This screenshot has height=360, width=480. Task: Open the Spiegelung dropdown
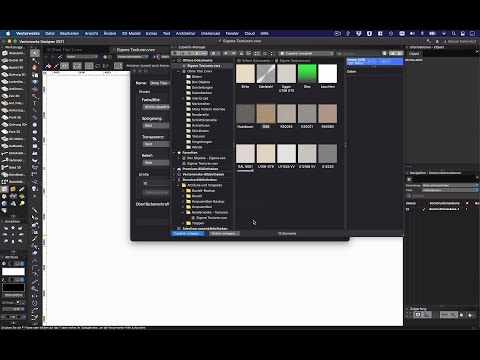coord(156,125)
